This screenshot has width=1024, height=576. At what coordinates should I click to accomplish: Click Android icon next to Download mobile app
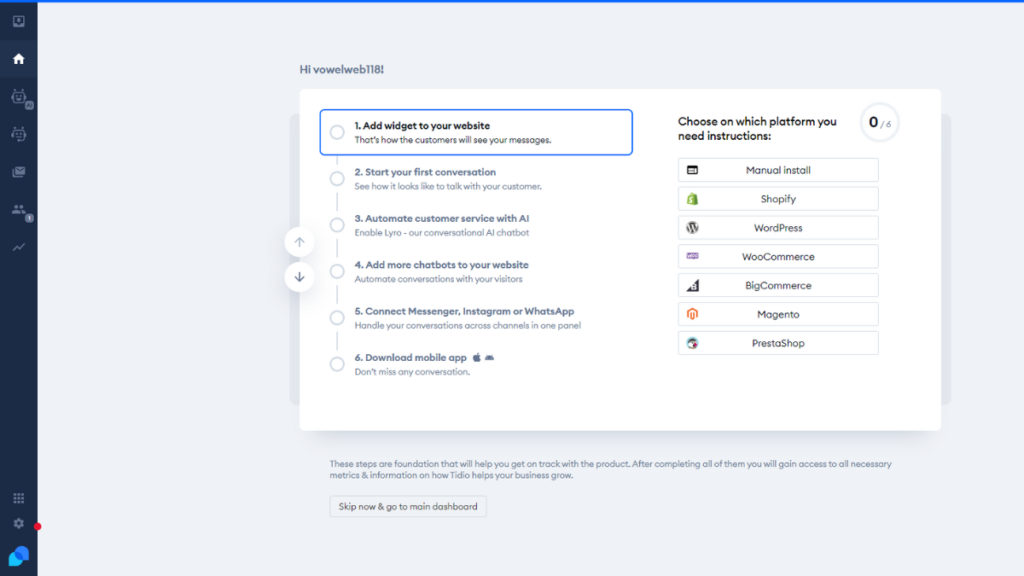coord(489,358)
